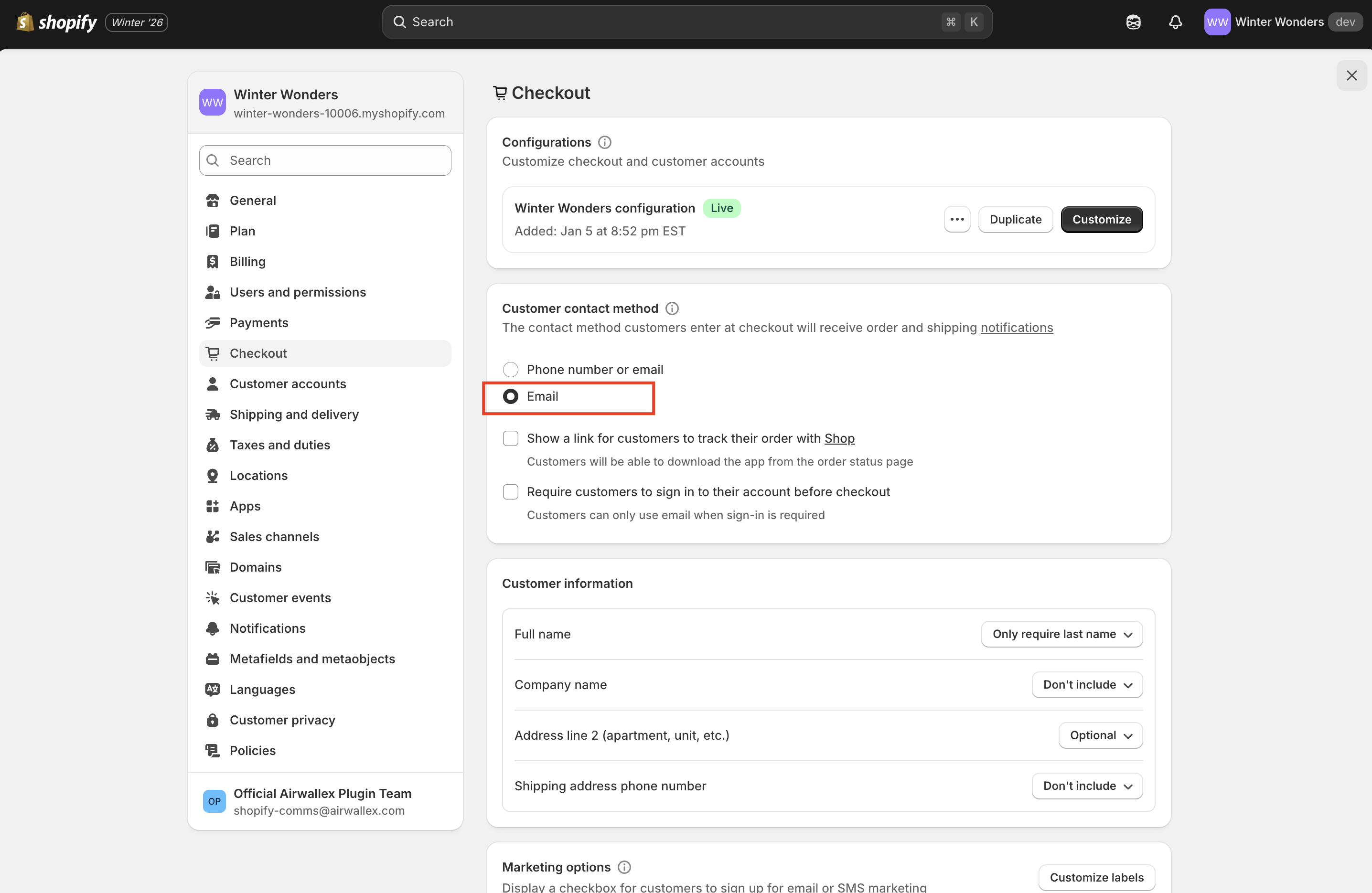Open the Shipping address phone number dropdown
The width and height of the screenshot is (1372, 893).
(x=1087, y=786)
